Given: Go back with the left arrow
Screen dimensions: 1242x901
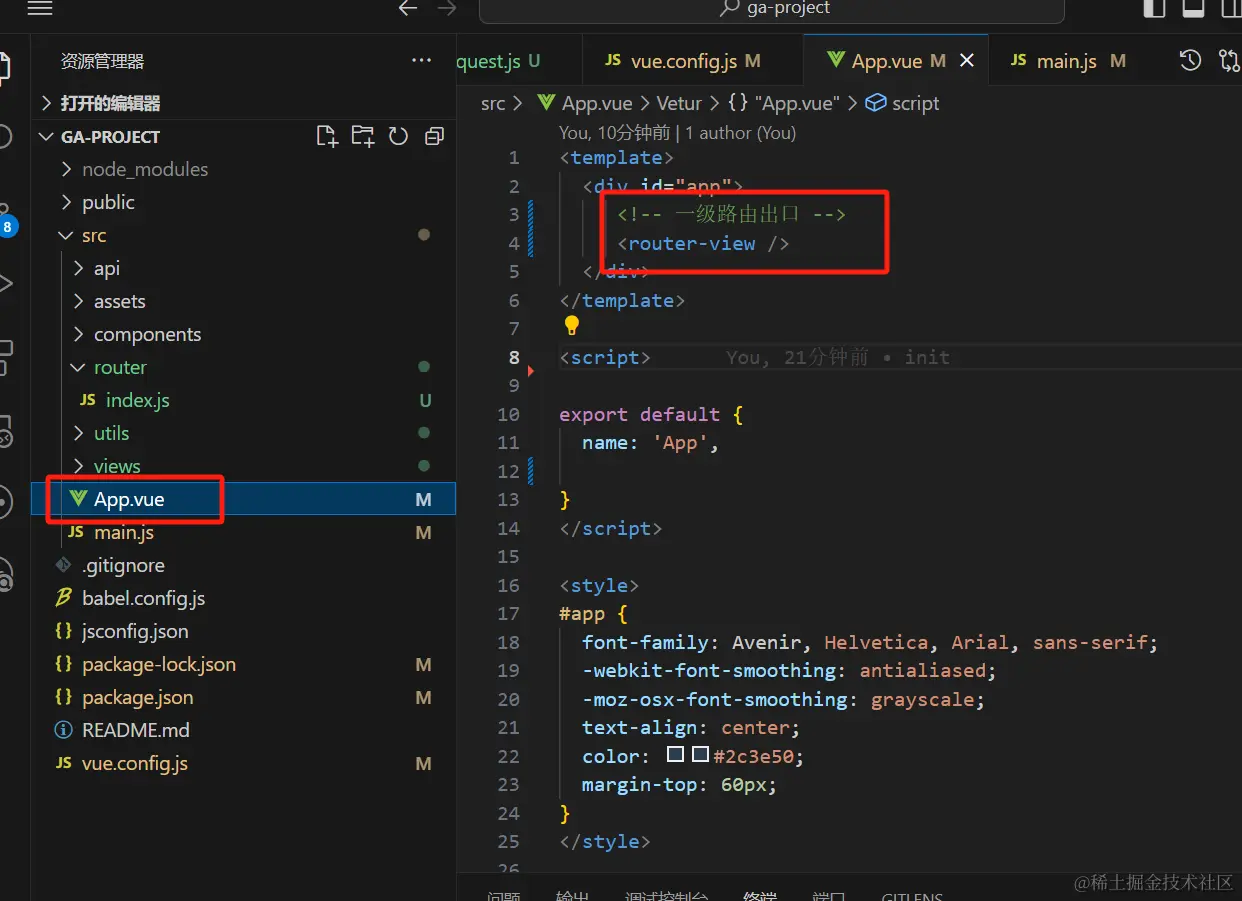Looking at the screenshot, I should coord(407,8).
